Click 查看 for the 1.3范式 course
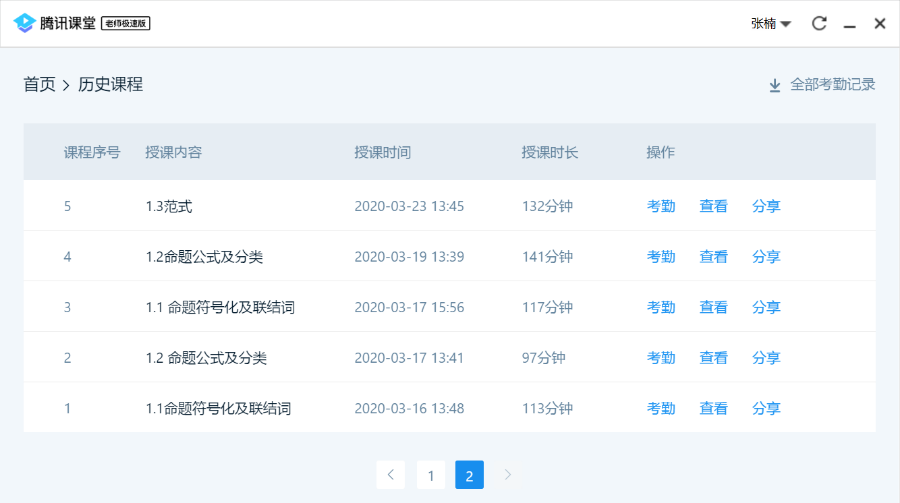This screenshot has height=503, width=900. tap(713, 206)
